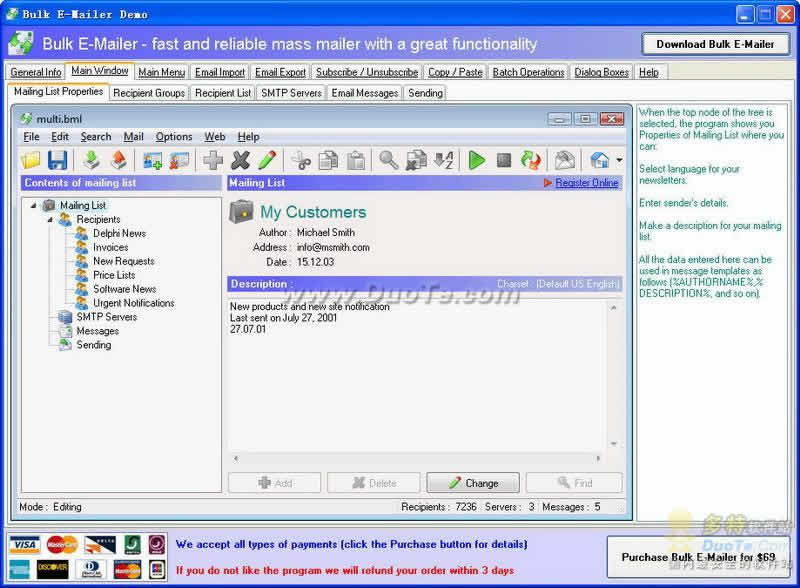
Task: Click the green Edit pencil toolbar icon
Action: (x=267, y=160)
